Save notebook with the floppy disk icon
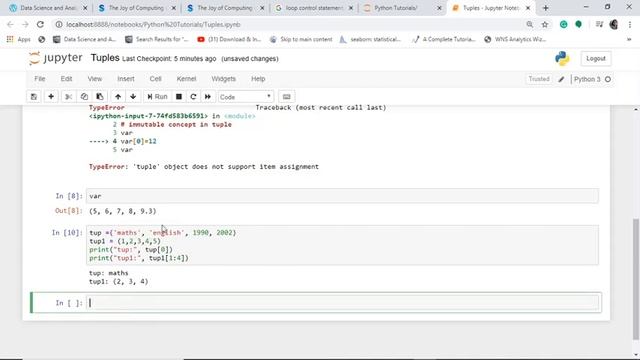The height and width of the screenshot is (360, 640). tap(34, 97)
